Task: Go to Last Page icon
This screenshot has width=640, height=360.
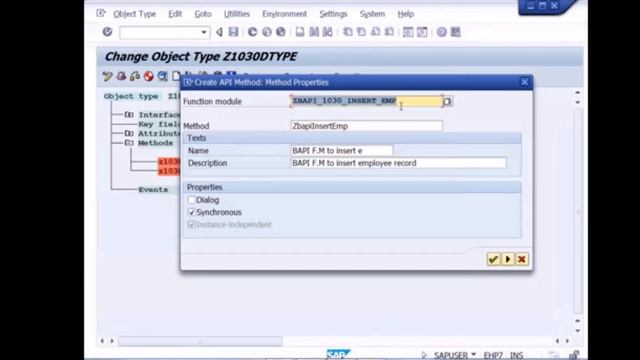Action: pyautogui.click(x=389, y=32)
